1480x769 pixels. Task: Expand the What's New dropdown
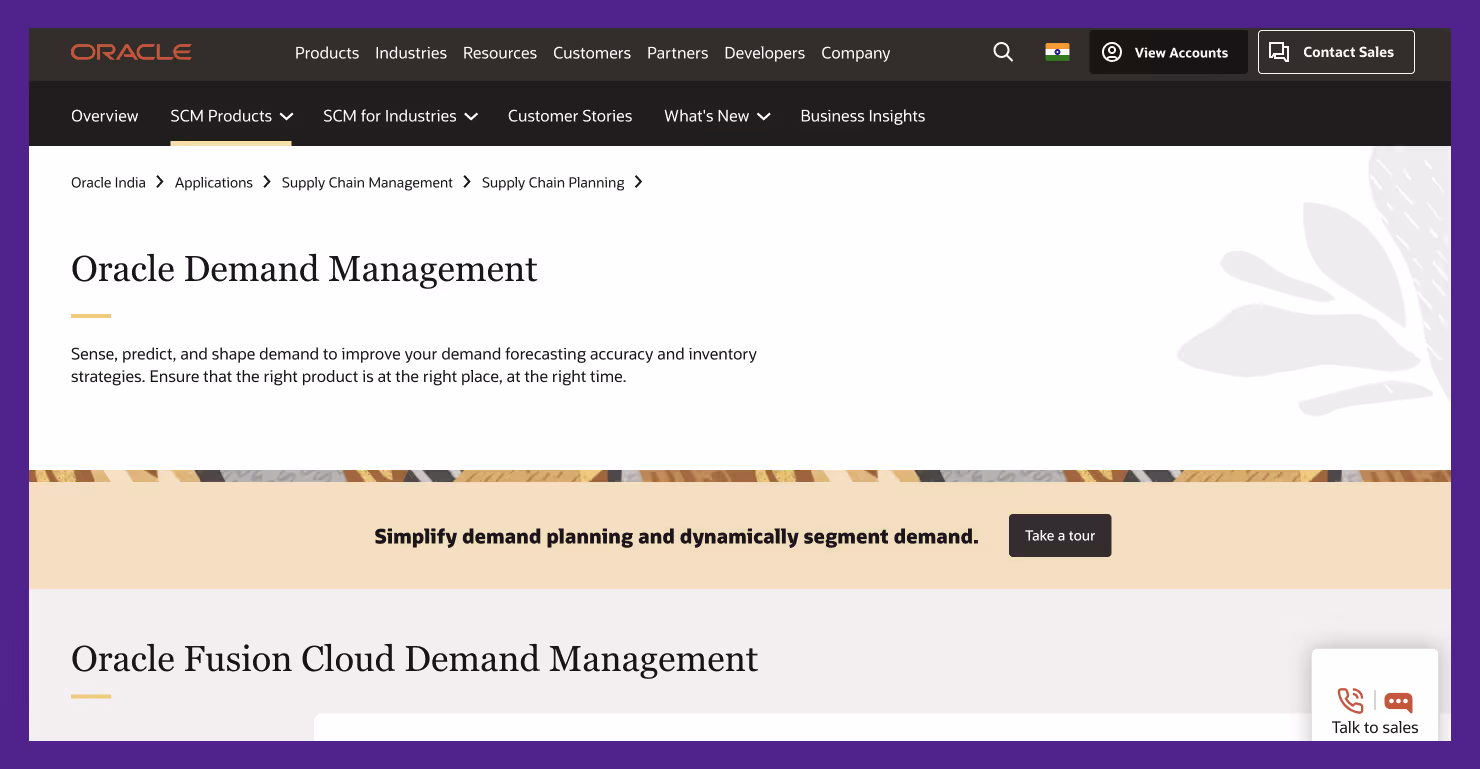717,116
